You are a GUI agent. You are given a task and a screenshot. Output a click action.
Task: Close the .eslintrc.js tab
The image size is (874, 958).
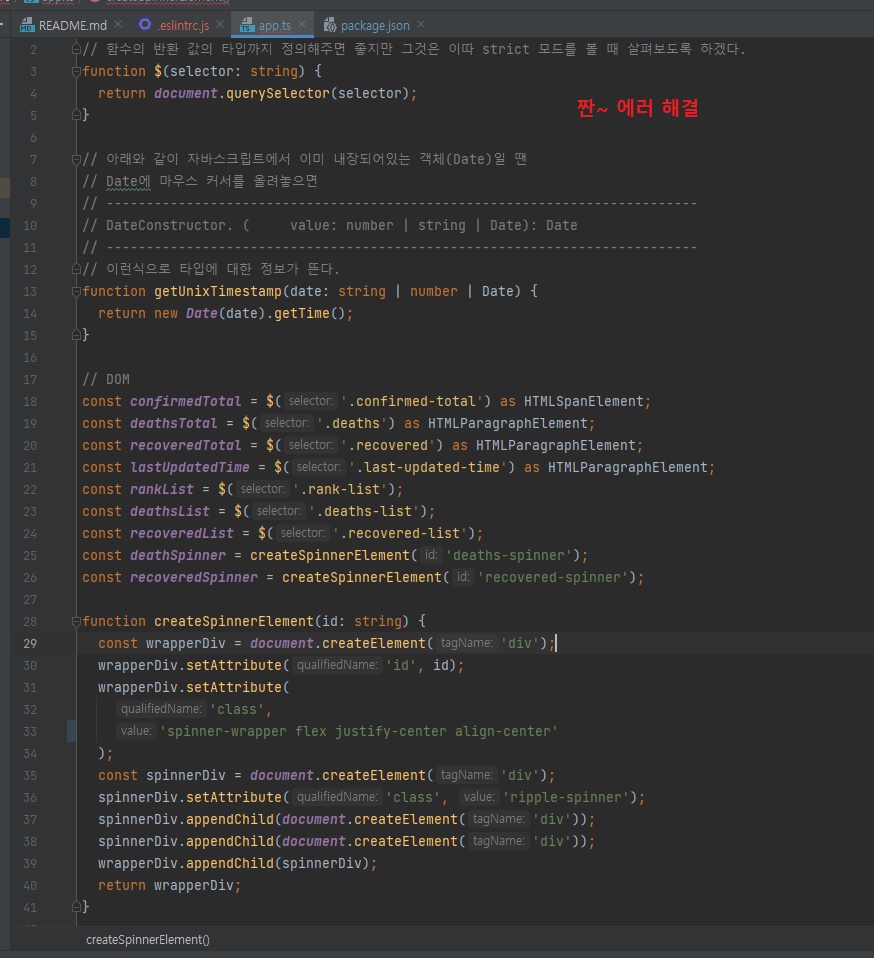coord(219,25)
